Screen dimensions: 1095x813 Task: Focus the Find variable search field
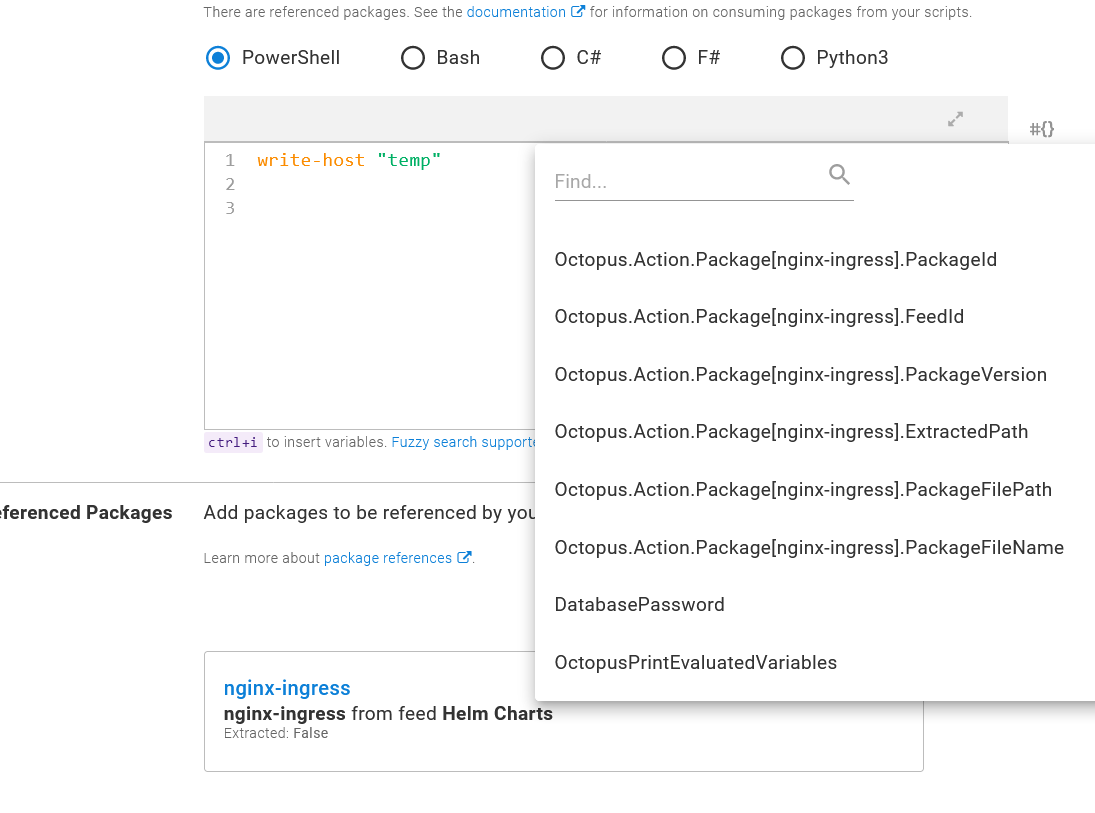(x=688, y=182)
